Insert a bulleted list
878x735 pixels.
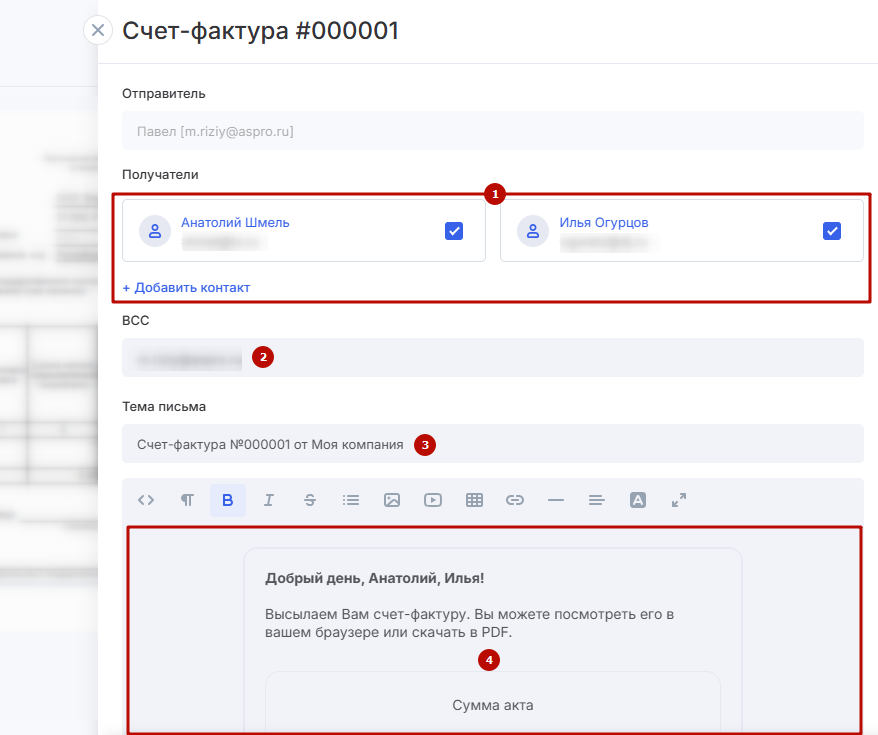click(x=350, y=500)
